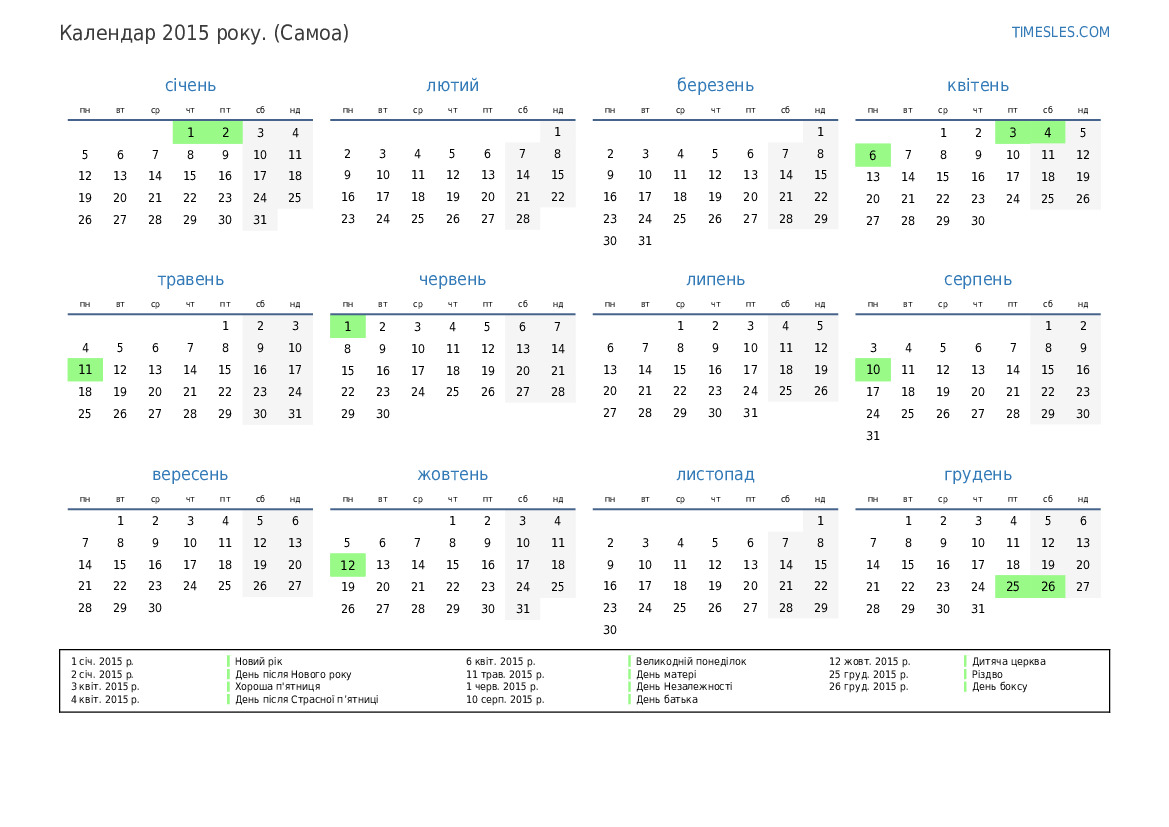This screenshot has width=1169, height=827.
Task: Click the Календар 2015 року title
Action: [x=204, y=33]
